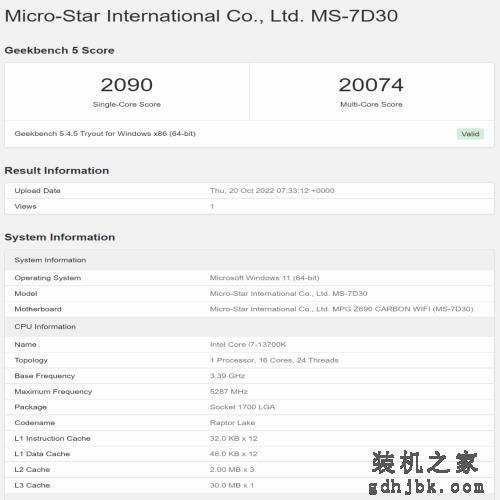
Task: Click the 1 Processor, 16 Cores, 24 Threads value
Action: pos(274,360)
